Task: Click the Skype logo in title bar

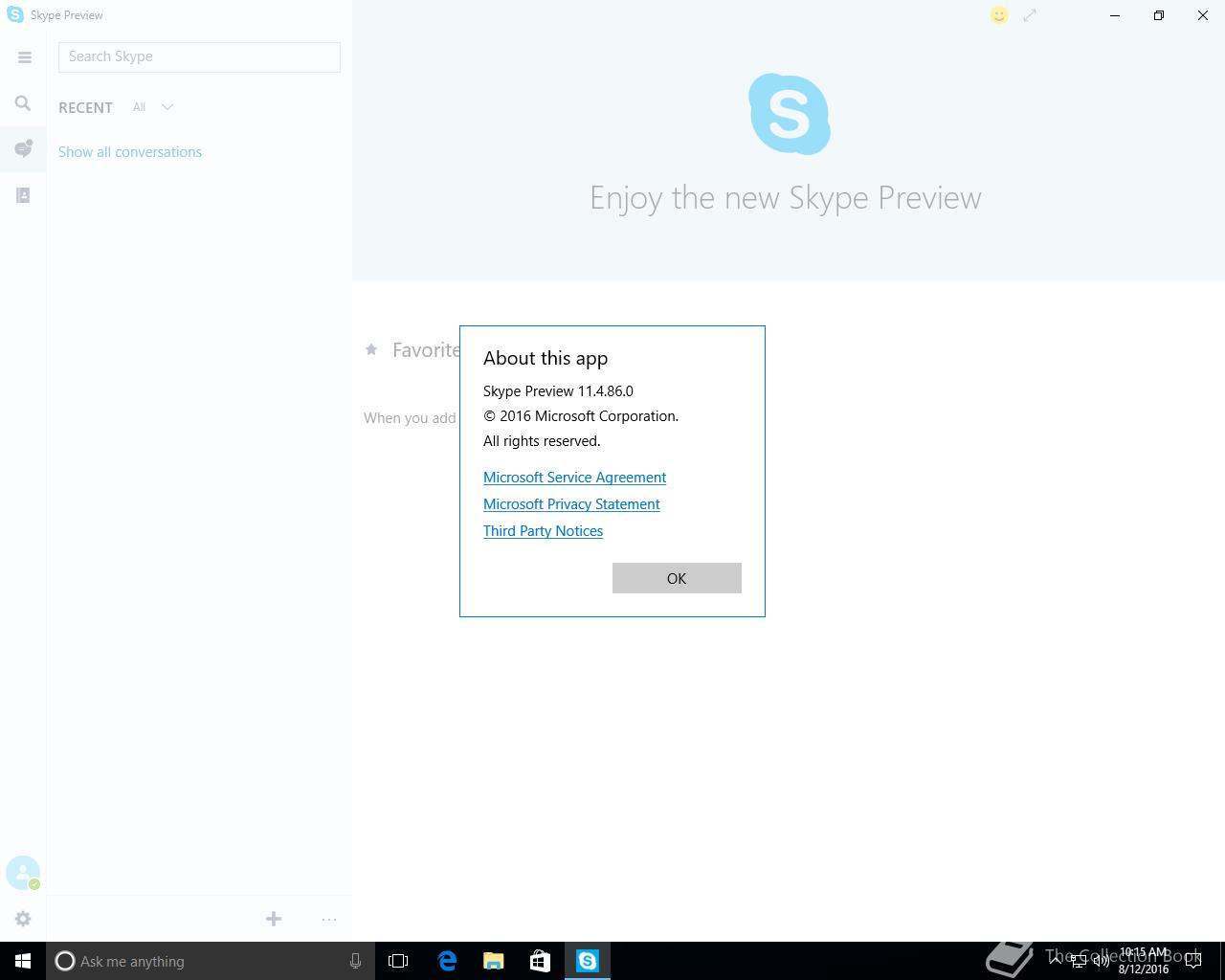Action: click(x=15, y=14)
